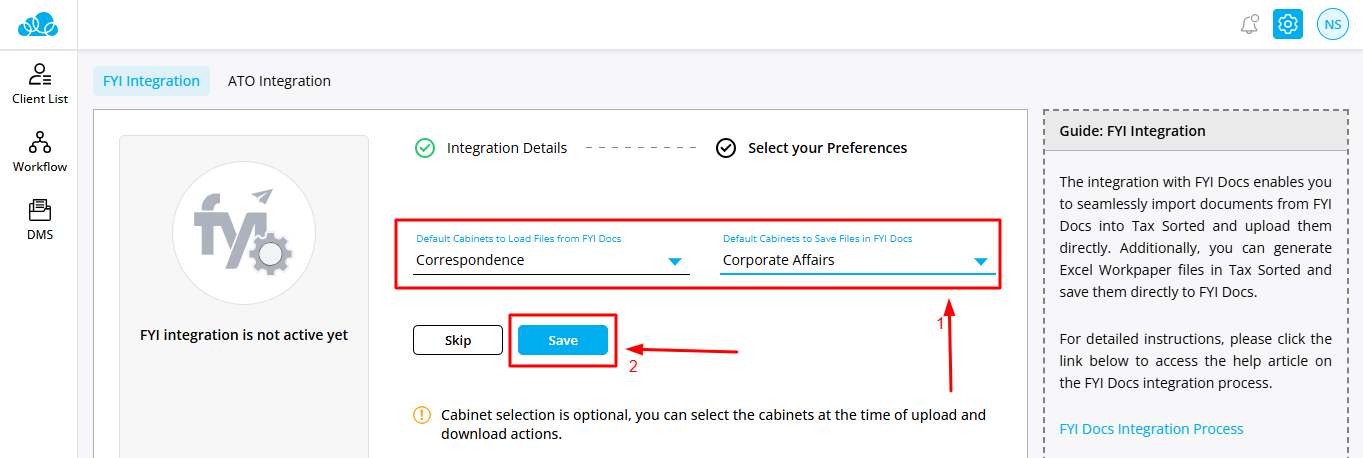Click the FYI logo gear image

click(x=244, y=232)
